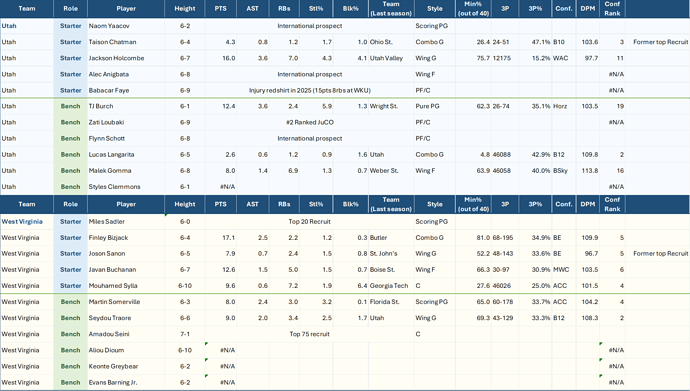Click the TJ Burch player cell
The height and width of the screenshot is (391, 690).
point(126,106)
